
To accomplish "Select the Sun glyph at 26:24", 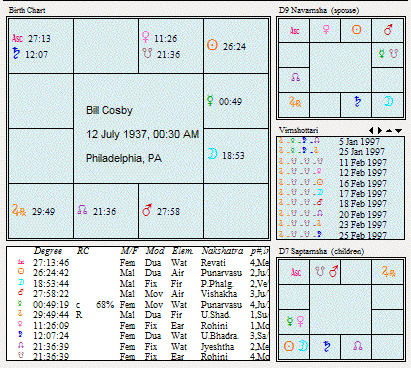I will (x=212, y=45).
